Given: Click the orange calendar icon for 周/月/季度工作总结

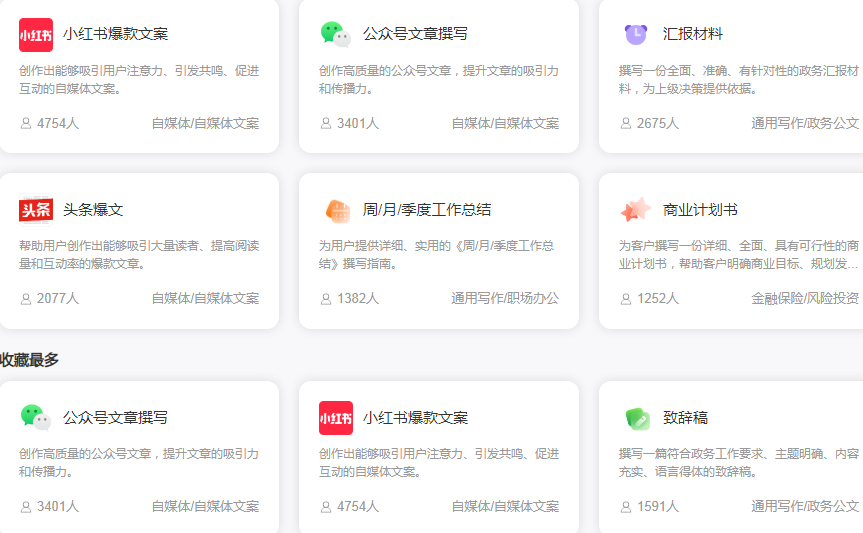Looking at the screenshot, I should [x=337, y=210].
